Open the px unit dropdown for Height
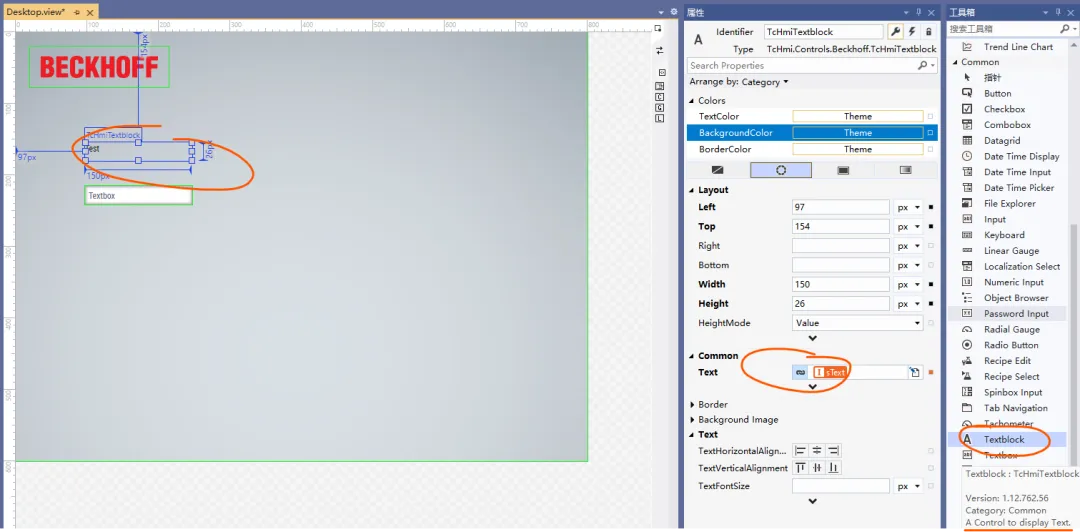Viewport: 1080px width, 532px height. click(908, 304)
